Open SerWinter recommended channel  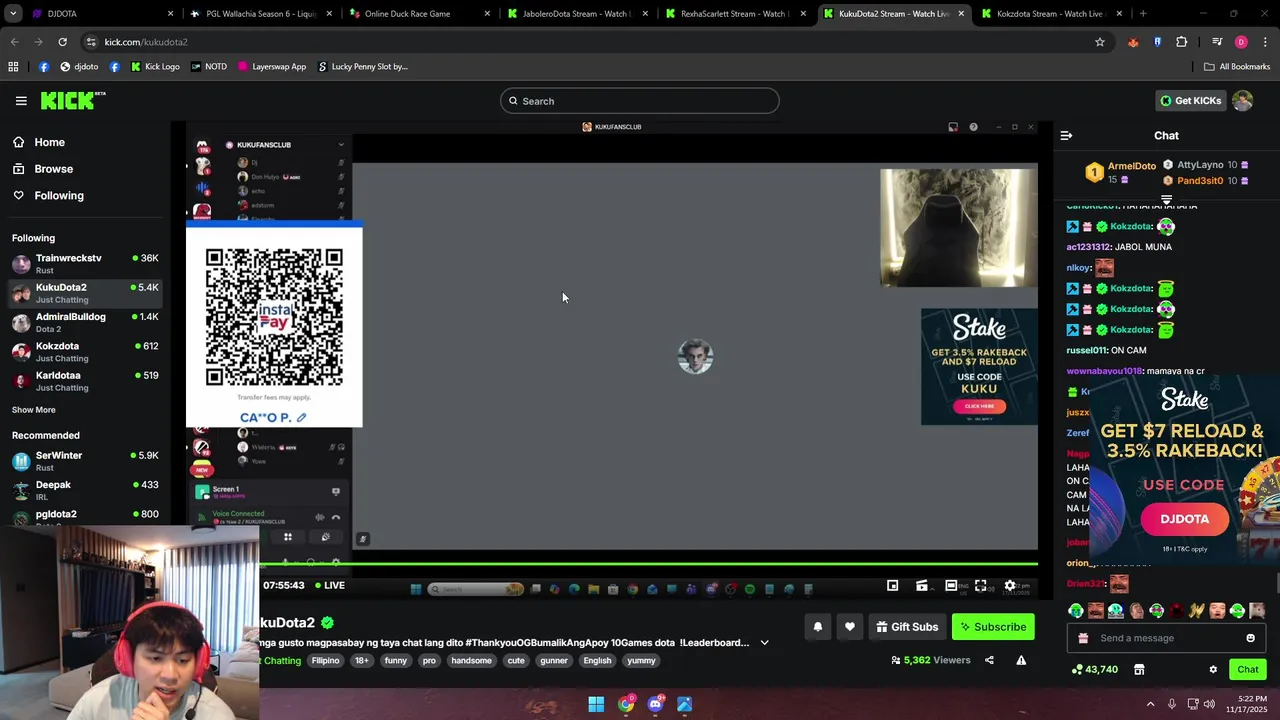85,461
